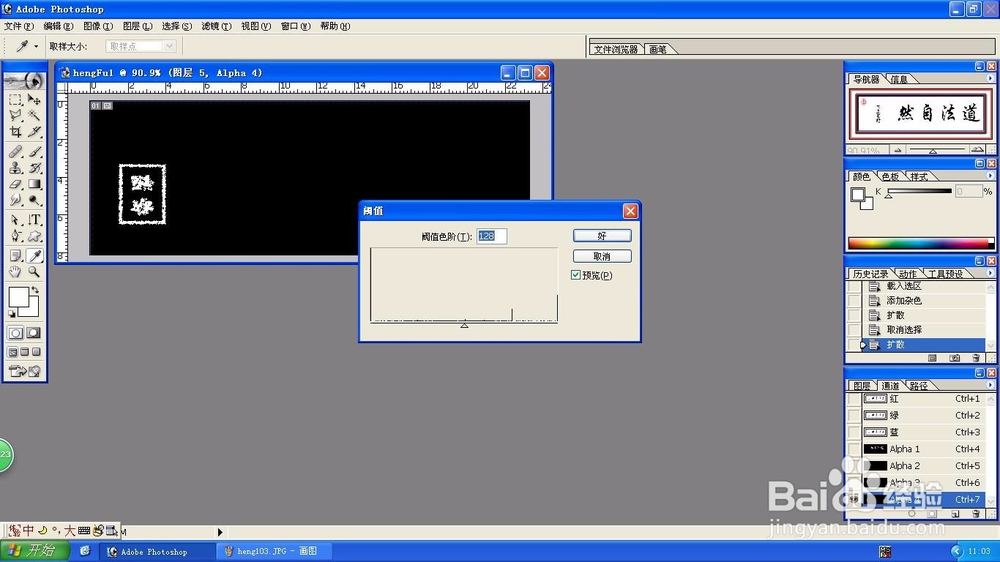Image resolution: width=1000 pixels, height=562 pixels.
Task: Create new document from current state icon
Action: click(932, 359)
